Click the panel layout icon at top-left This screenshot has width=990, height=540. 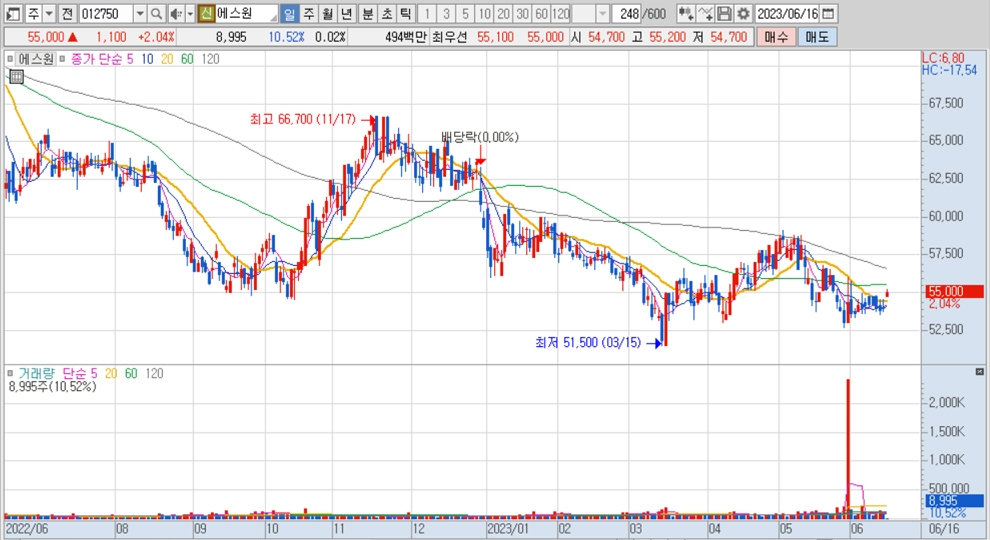click(x=12, y=14)
